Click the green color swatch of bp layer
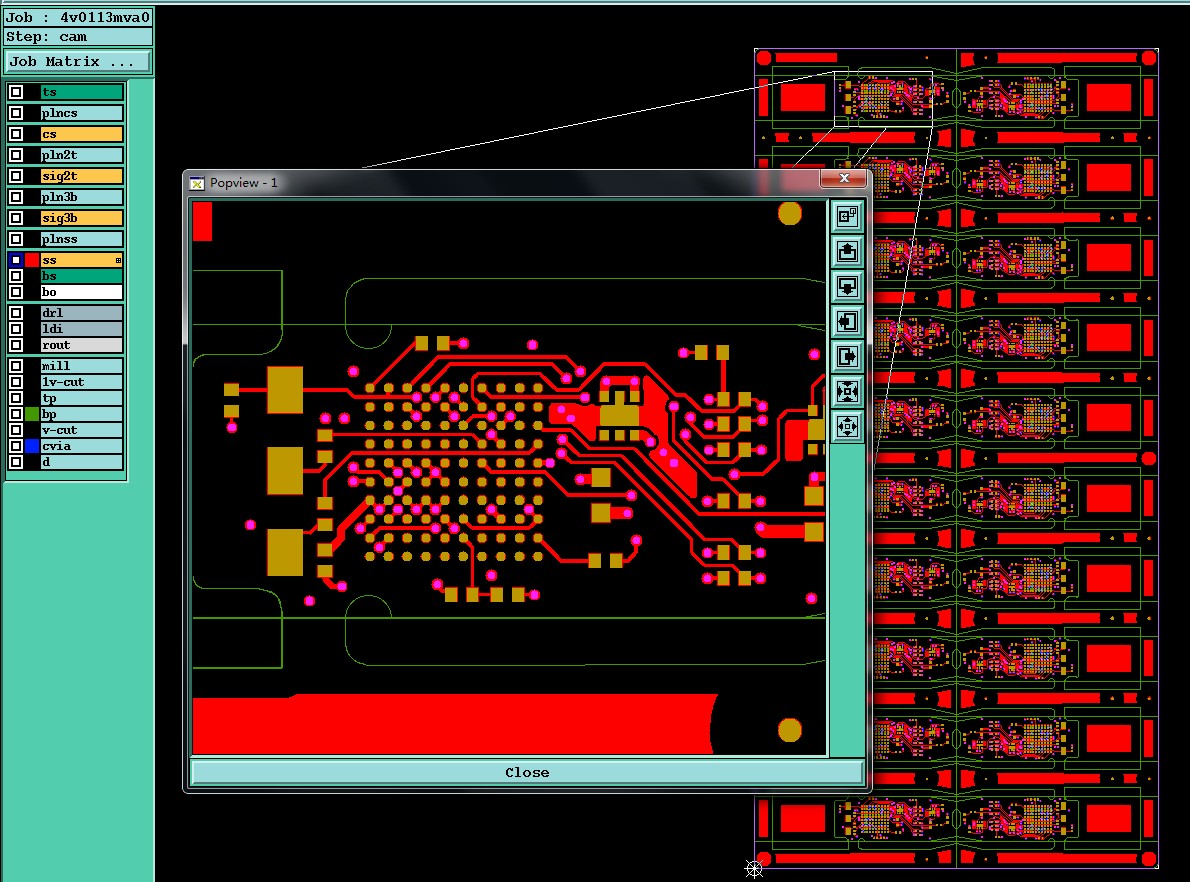 [32, 414]
